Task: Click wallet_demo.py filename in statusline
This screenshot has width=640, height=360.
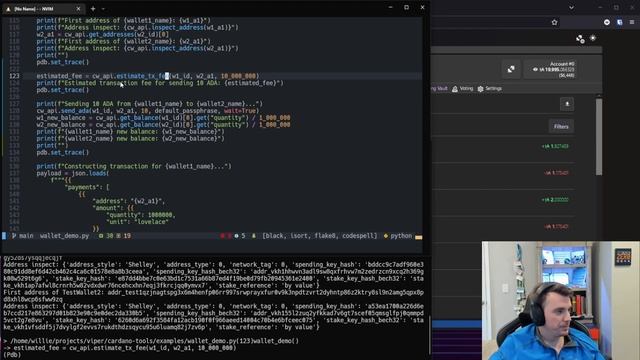Action: (x=64, y=236)
